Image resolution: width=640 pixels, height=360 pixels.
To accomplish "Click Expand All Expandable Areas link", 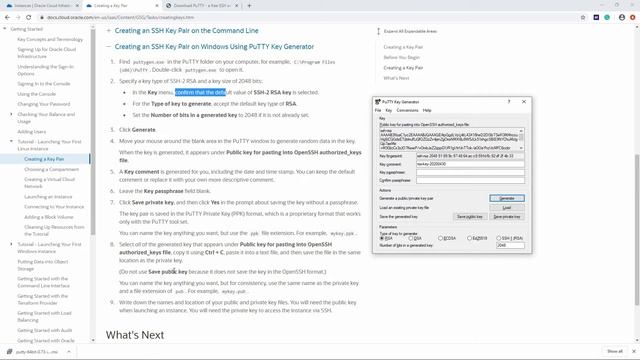I will [410, 31].
